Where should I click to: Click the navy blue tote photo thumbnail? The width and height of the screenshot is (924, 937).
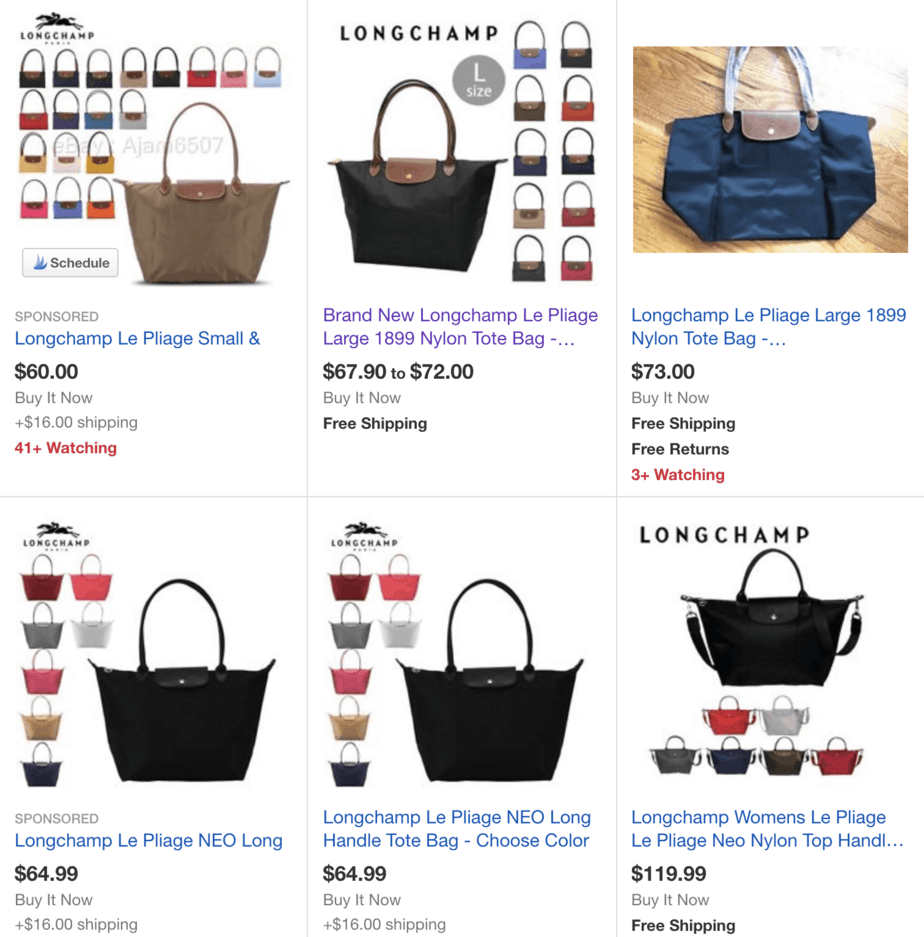(770, 149)
